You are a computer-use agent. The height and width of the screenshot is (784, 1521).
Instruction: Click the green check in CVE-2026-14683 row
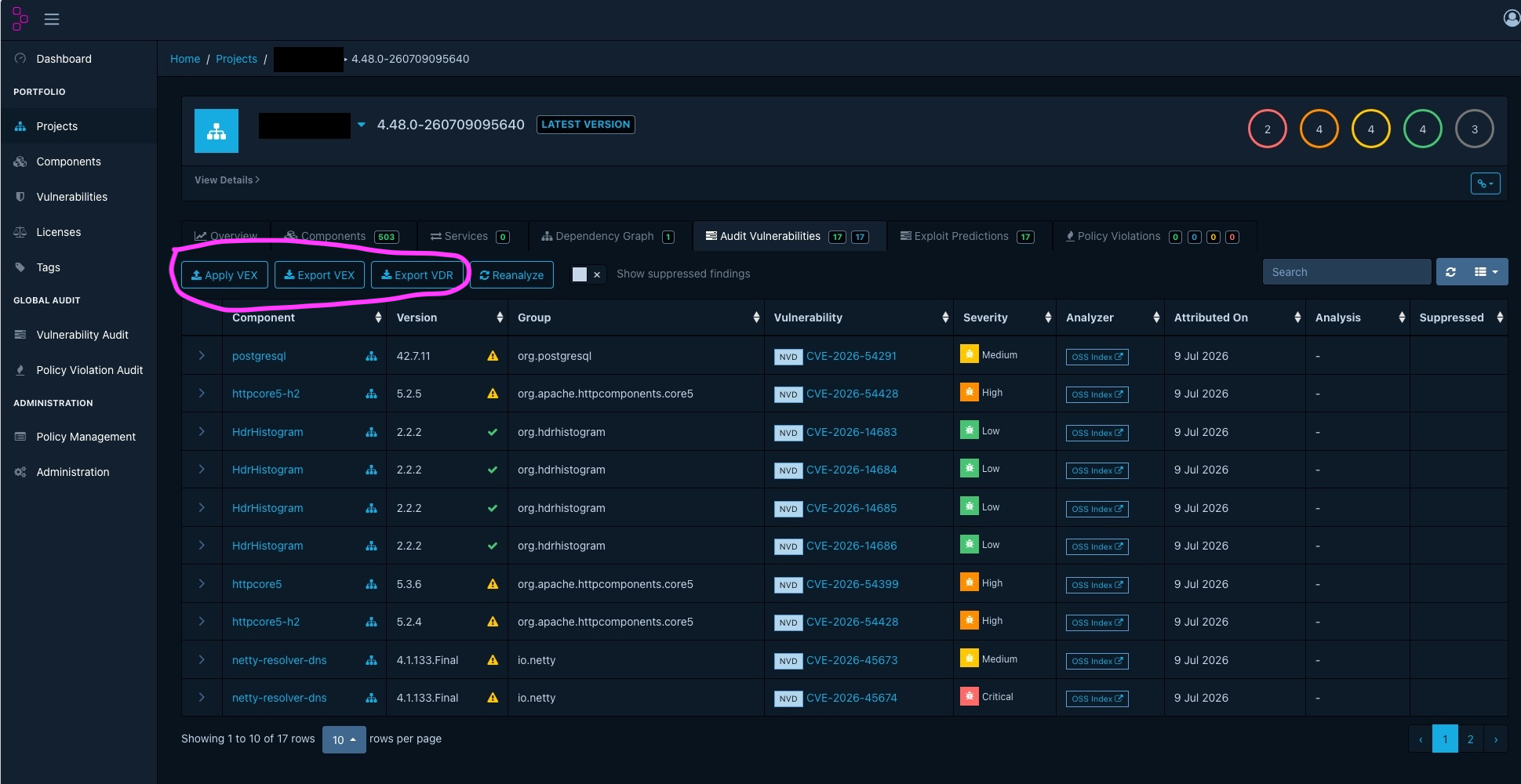point(493,432)
